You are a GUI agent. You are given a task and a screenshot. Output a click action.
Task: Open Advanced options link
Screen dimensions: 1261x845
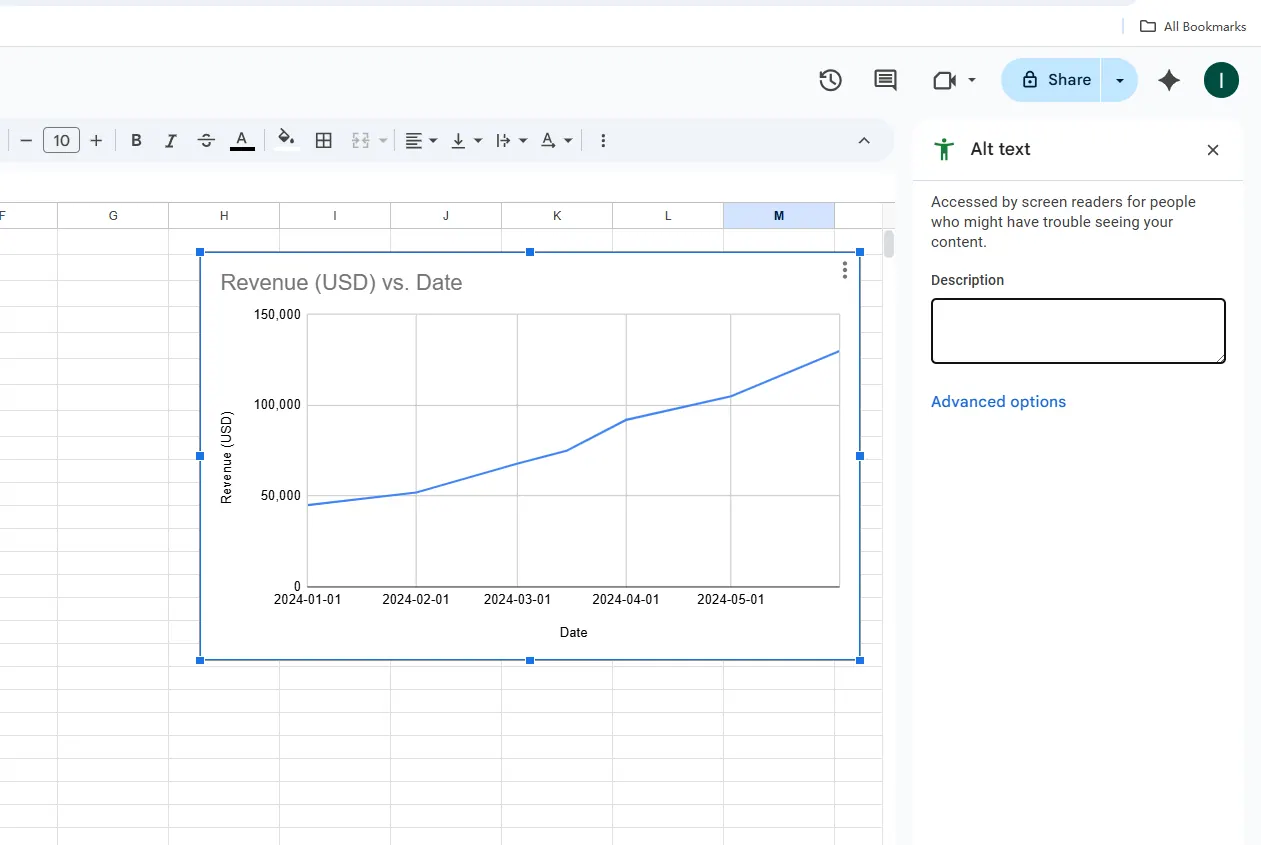pos(998,402)
